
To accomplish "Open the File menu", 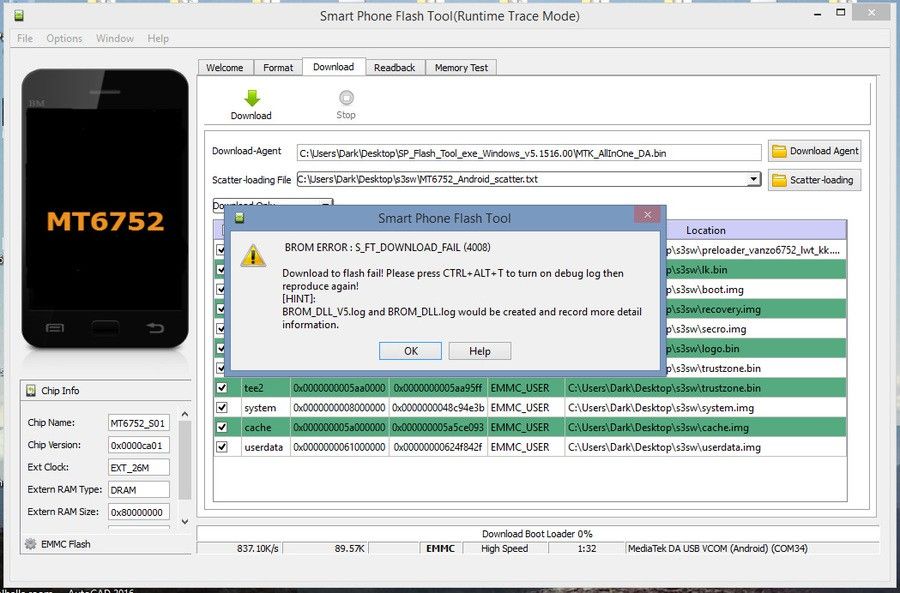I will [x=25, y=38].
